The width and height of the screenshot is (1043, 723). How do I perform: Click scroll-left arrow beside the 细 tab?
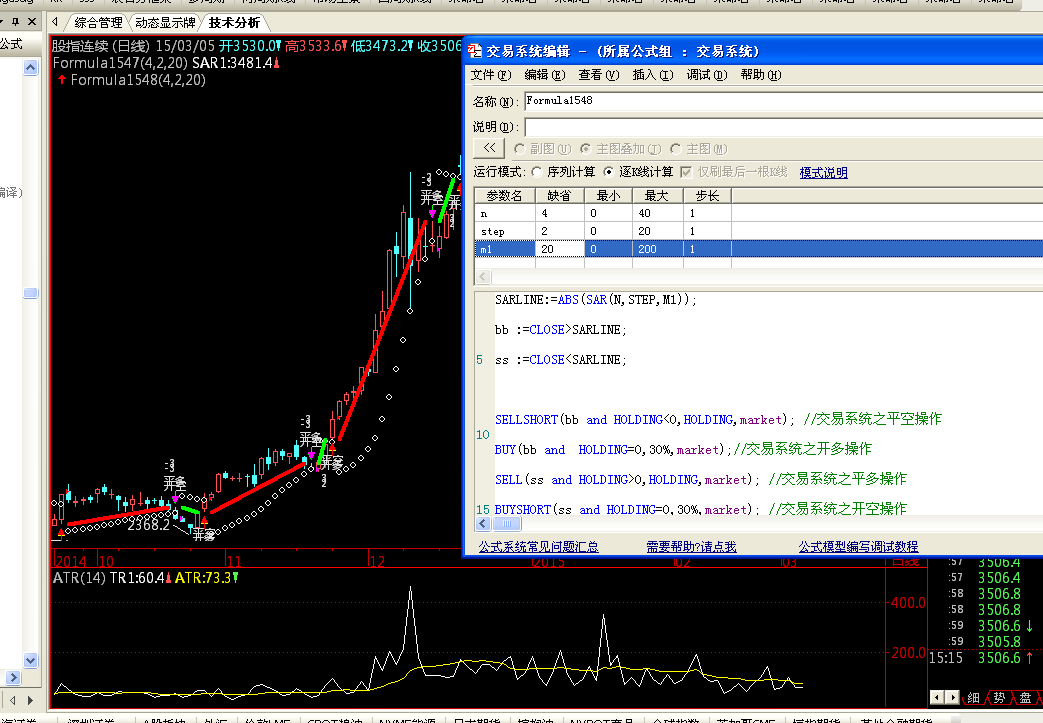tap(937, 697)
